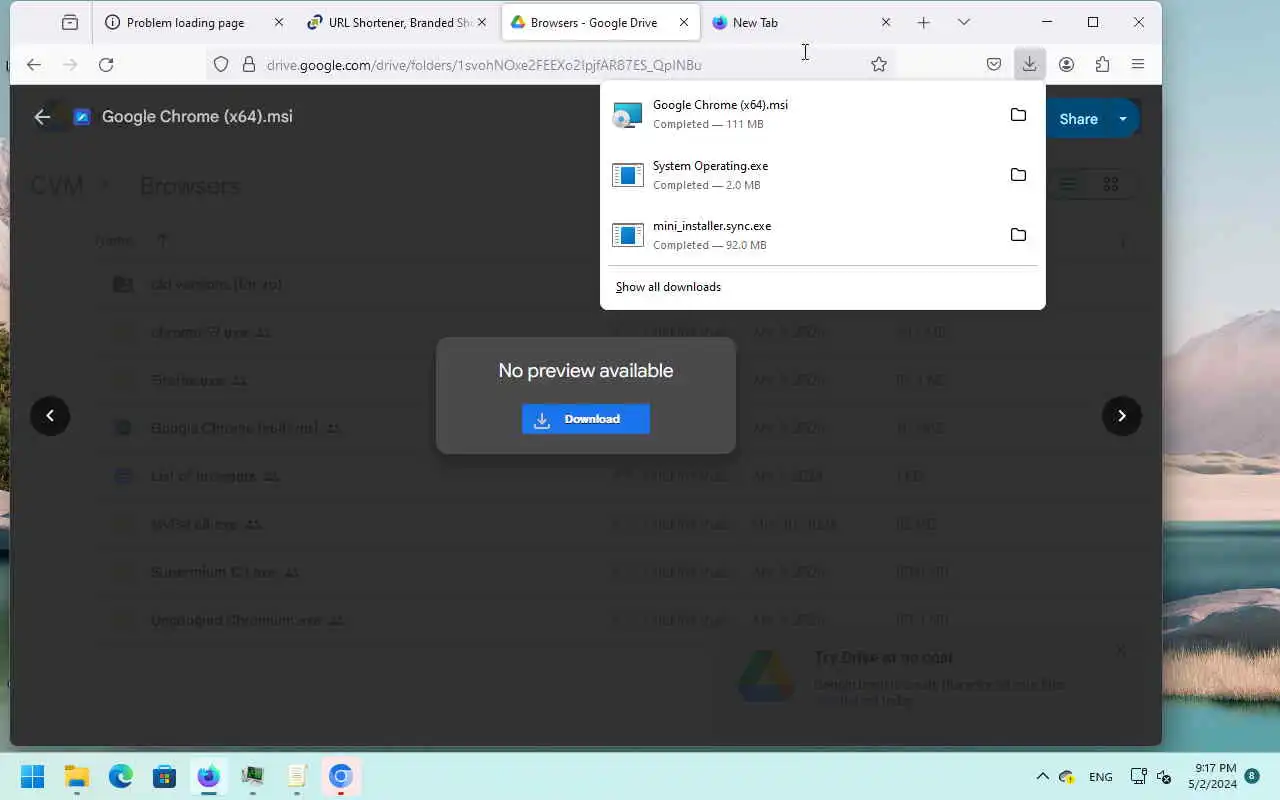Image resolution: width=1280 pixels, height=800 pixels.
Task: Open Microsoft Store from taskbar
Action: pyautogui.click(x=165, y=776)
